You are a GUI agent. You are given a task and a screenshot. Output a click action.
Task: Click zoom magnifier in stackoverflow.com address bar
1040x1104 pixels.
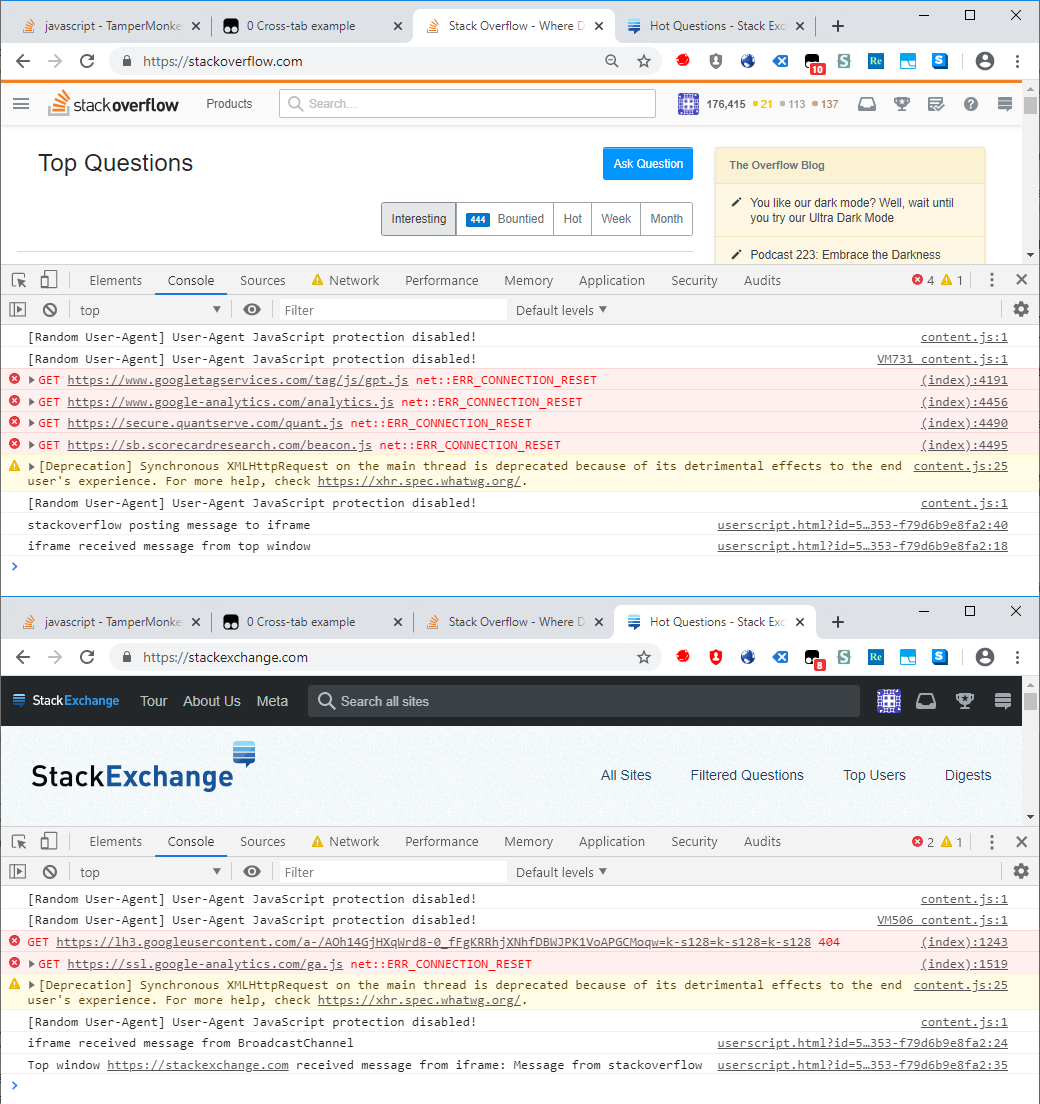coord(612,61)
